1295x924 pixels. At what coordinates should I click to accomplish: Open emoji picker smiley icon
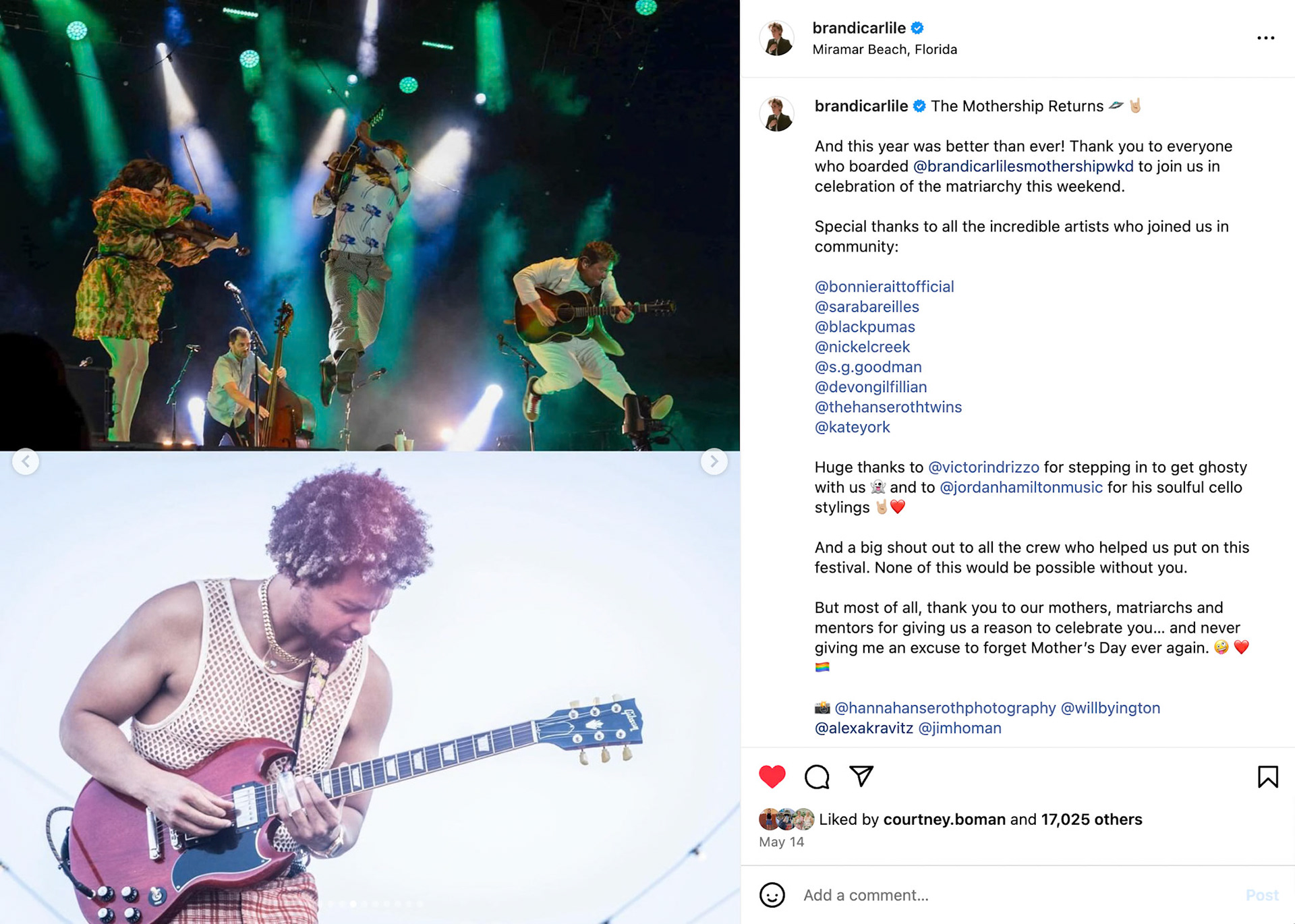[772, 895]
